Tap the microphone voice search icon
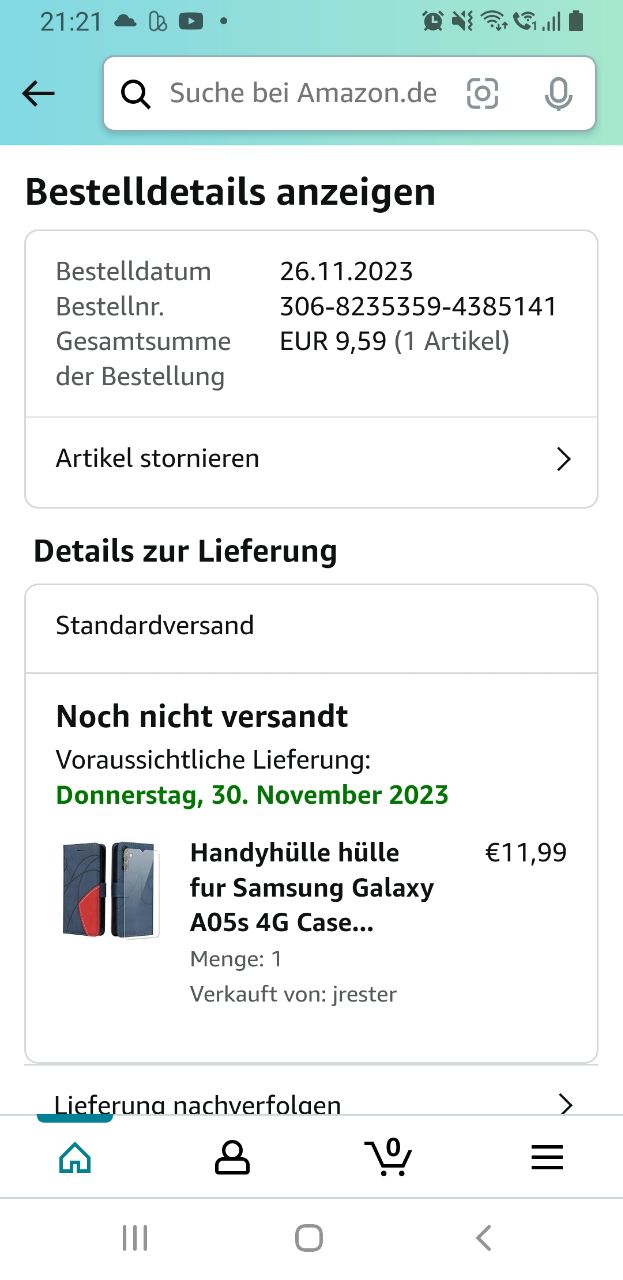The width and height of the screenshot is (623, 1280). (558, 93)
